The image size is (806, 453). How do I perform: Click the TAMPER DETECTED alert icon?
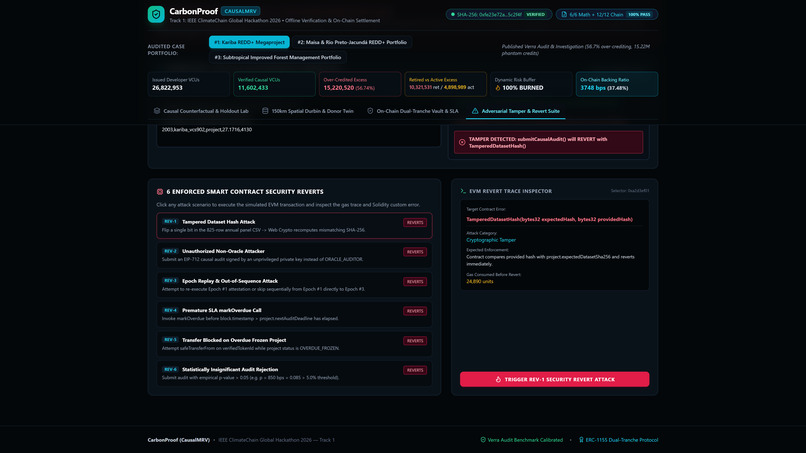pyautogui.click(x=462, y=142)
